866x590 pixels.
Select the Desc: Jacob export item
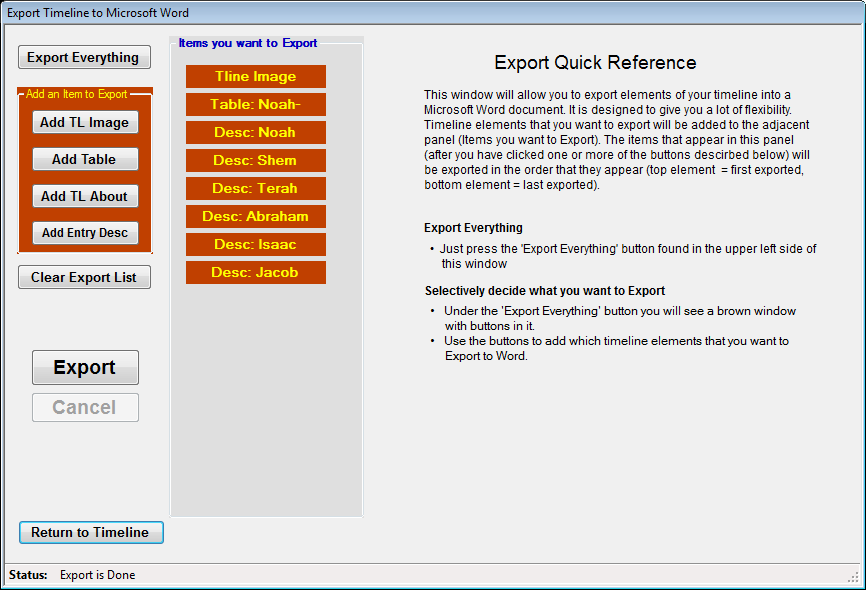[x=256, y=272]
